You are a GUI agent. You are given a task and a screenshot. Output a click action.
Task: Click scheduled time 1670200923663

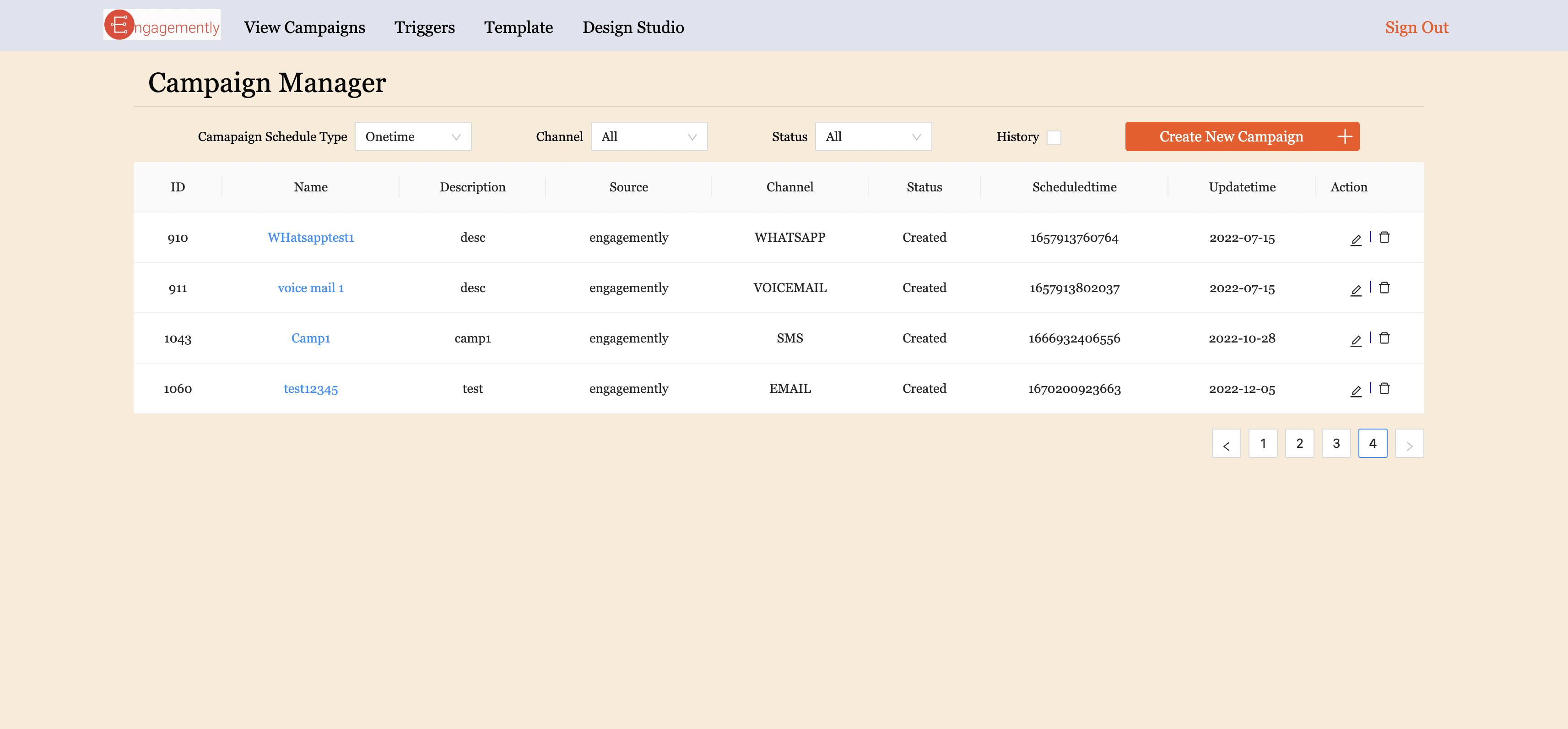click(x=1074, y=389)
